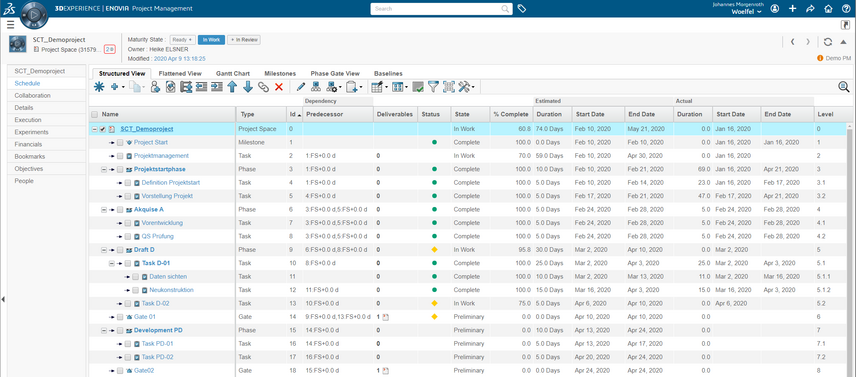This screenshot has width=856, height=377.
Task: Click the indent task toolbar icon
Action: (x=217, y=87)
